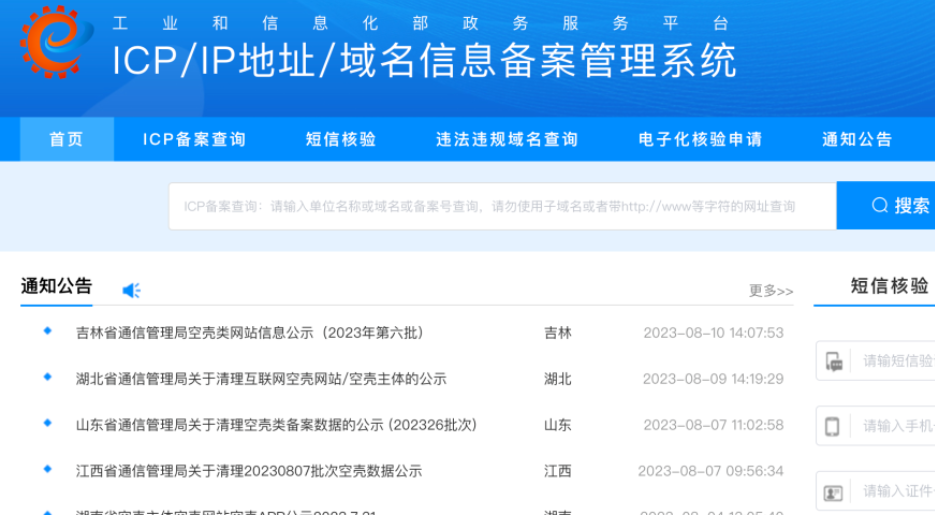Click the speaker announcement icon
The image size is (935, 515).
click(x=131, y=290)
